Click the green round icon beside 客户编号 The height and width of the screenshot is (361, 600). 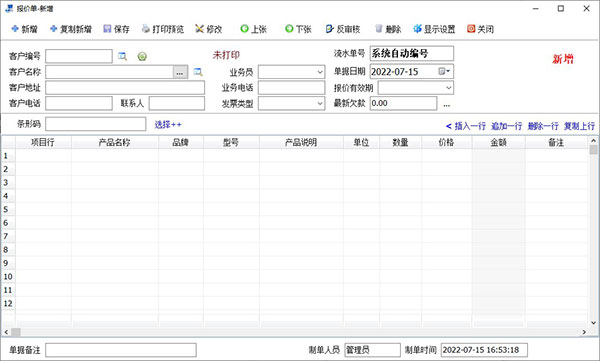142,57
